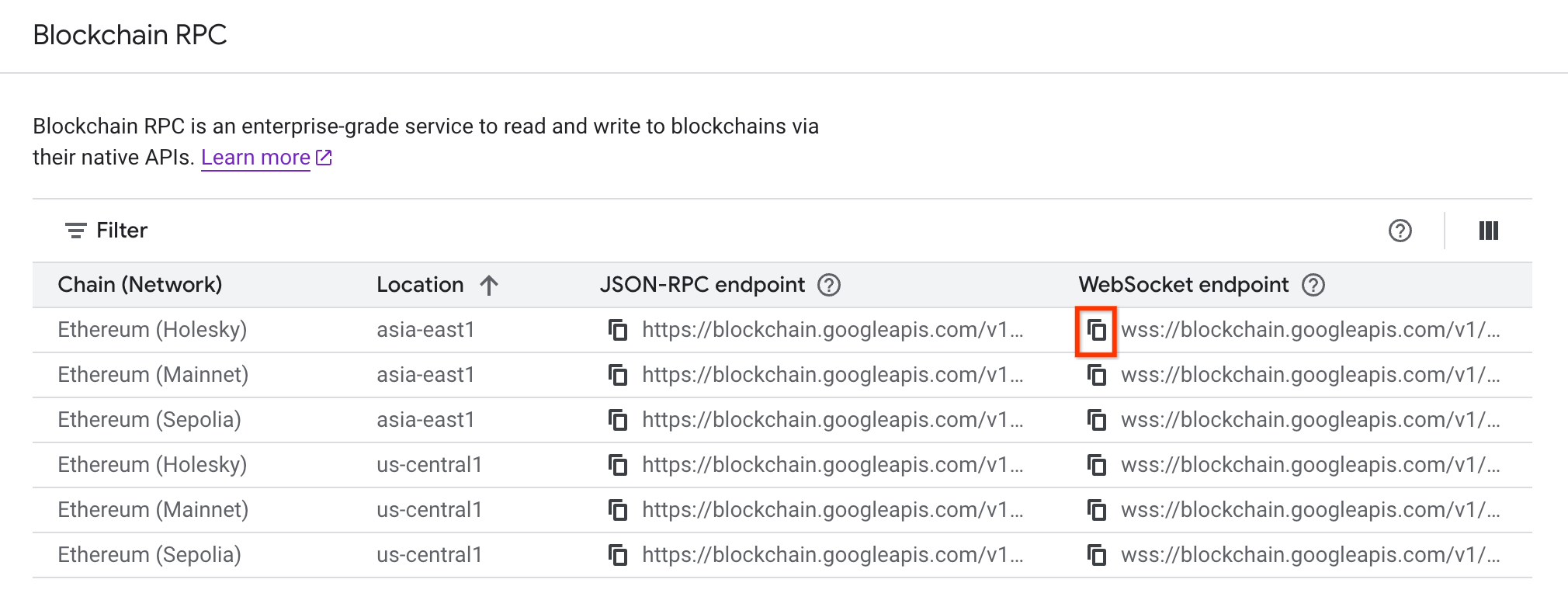Click the table help icon
The height and width of the screenshot is (600, 1568).
tap(1399, 231)
